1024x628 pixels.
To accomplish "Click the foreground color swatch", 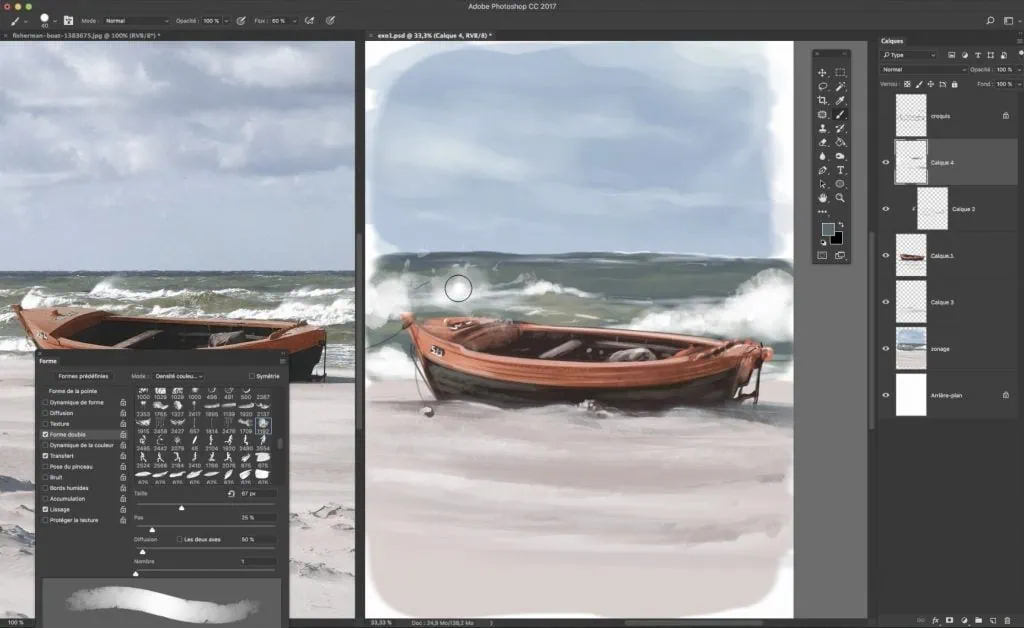I will pyautogui.click(x=828, y=229).
